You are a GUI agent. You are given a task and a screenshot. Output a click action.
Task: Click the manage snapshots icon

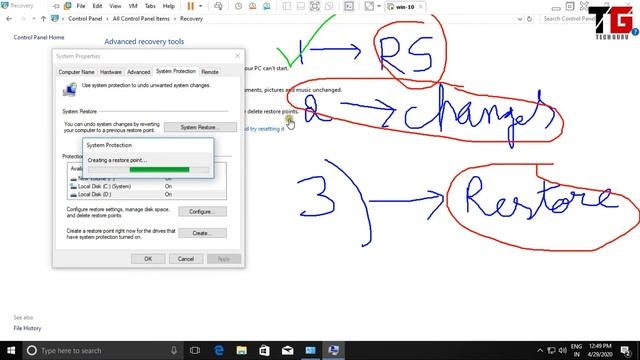(267, 6)
